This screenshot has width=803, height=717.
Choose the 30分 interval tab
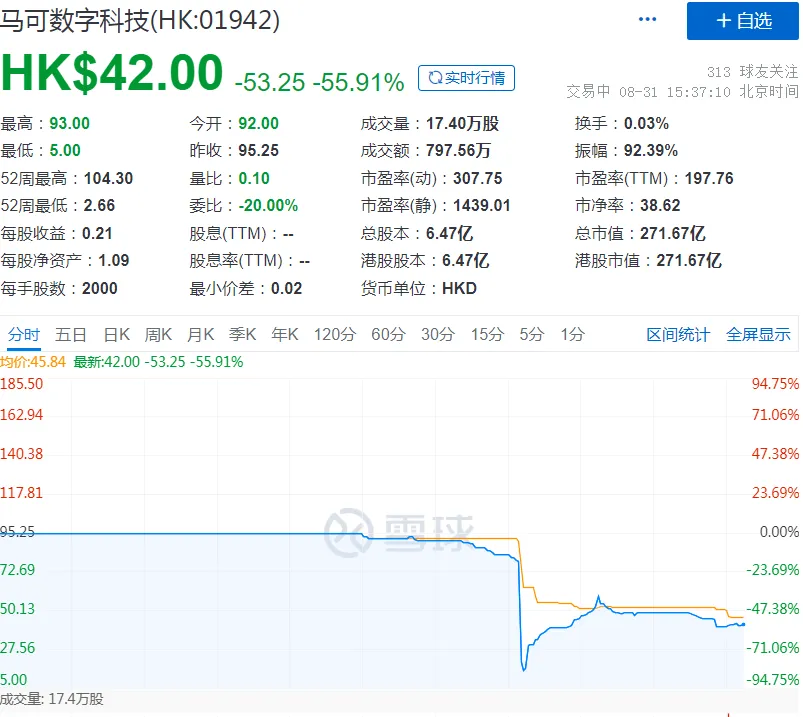point(438,335)
